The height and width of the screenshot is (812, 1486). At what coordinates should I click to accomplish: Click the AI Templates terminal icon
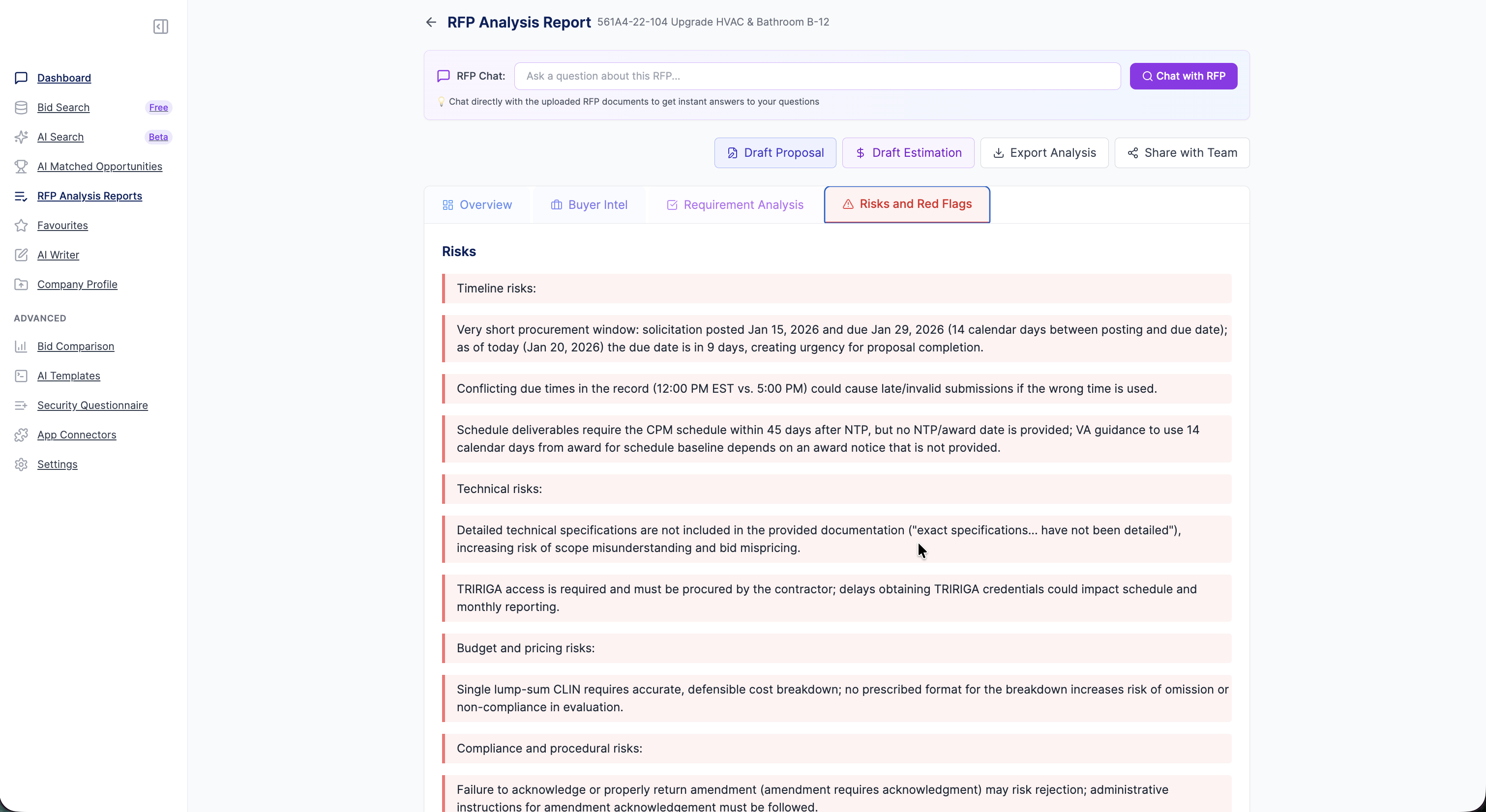21,376
